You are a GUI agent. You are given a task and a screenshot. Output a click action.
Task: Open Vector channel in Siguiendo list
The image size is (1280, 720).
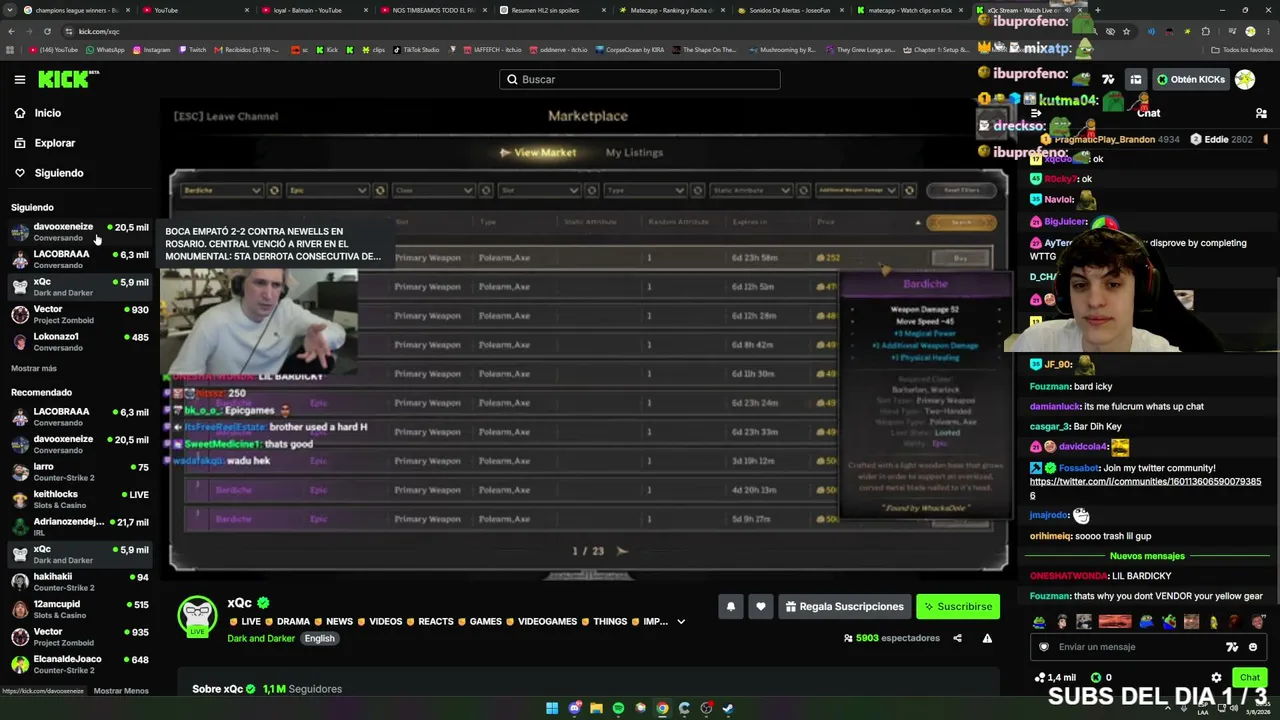[80, 314]
